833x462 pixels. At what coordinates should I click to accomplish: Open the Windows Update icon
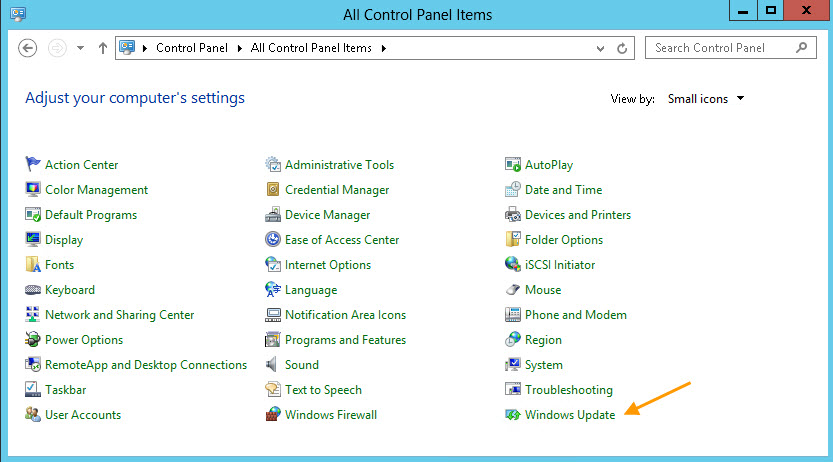[513, 415]
